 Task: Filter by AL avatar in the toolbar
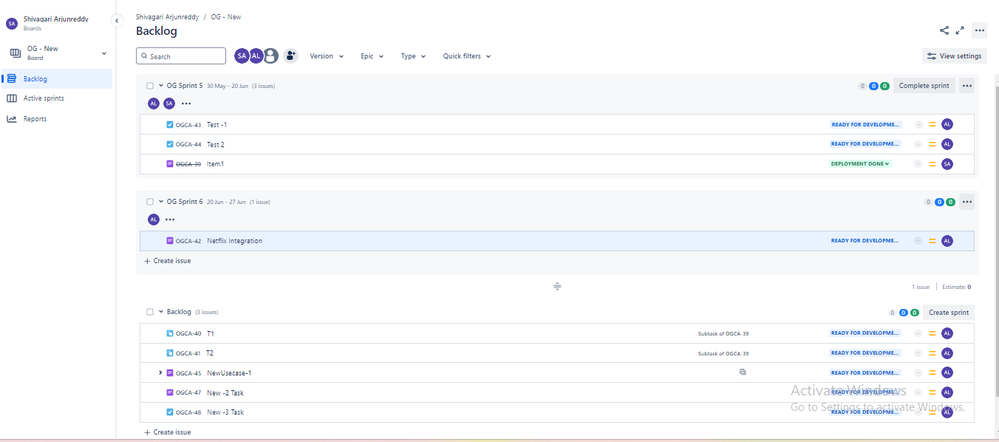pos(256,56)
